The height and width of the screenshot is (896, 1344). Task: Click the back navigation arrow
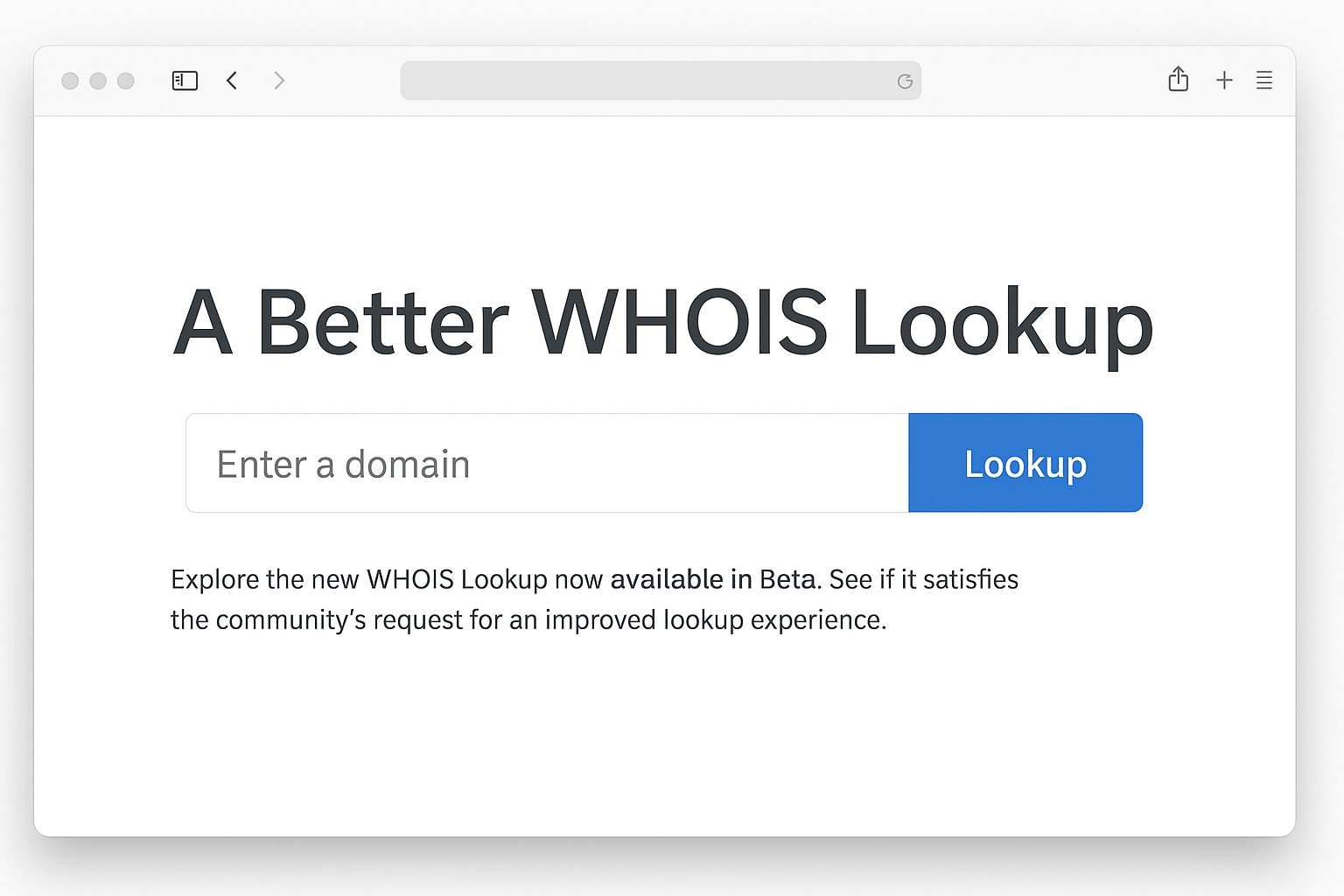(x=232, y=80)
